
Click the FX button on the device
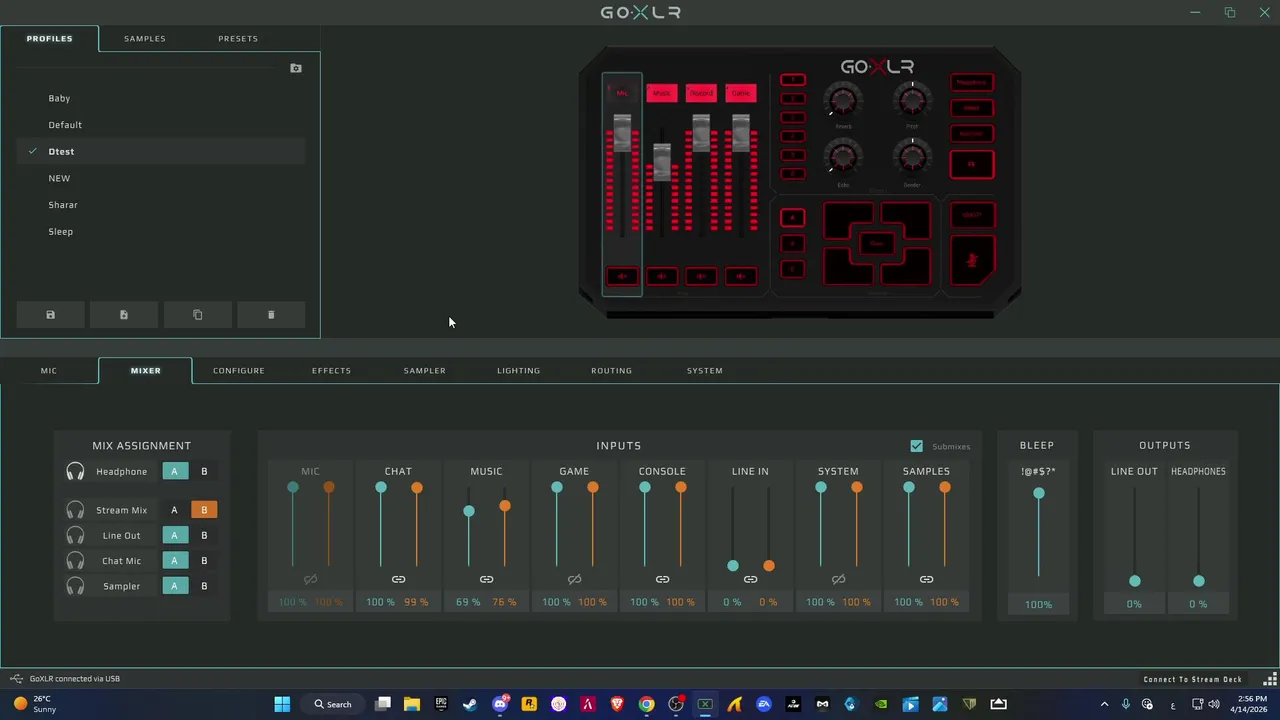point(972,164)
